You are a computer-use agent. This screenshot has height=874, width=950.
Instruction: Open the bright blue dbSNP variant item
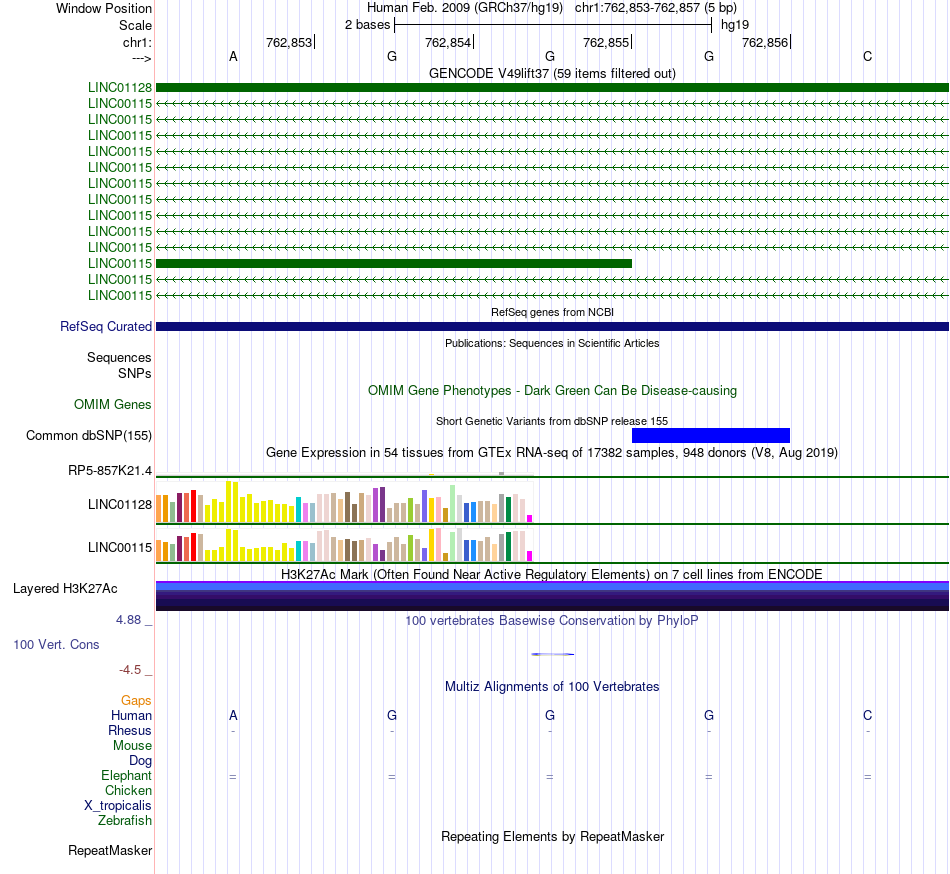click(x=711, y=435)
